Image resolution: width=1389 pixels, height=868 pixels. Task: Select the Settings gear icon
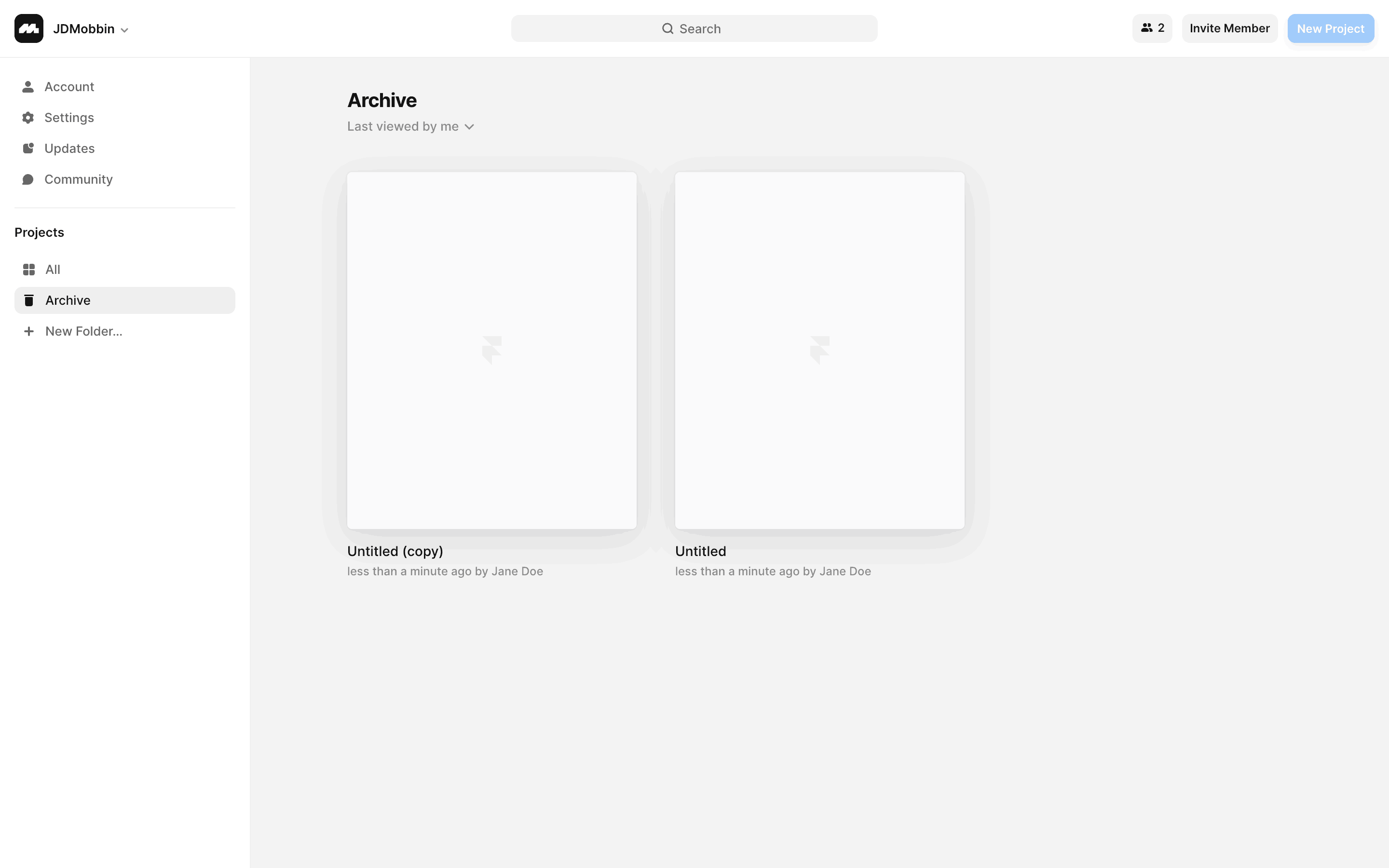coord(27,118)
